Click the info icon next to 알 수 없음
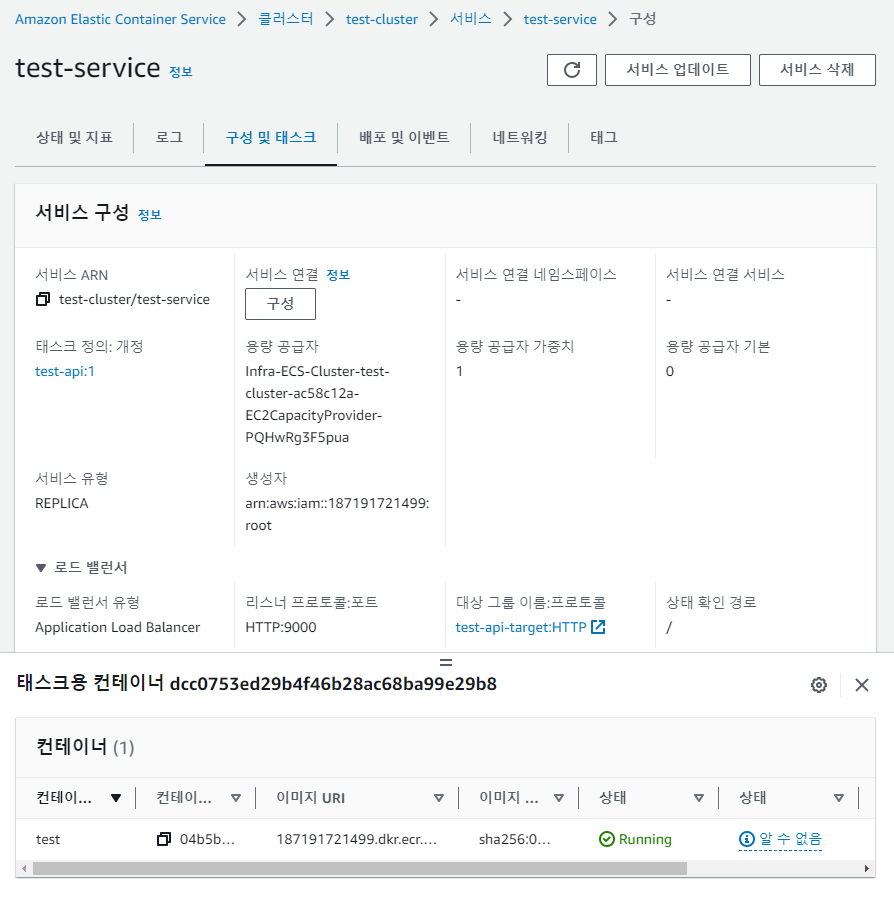 746,839
